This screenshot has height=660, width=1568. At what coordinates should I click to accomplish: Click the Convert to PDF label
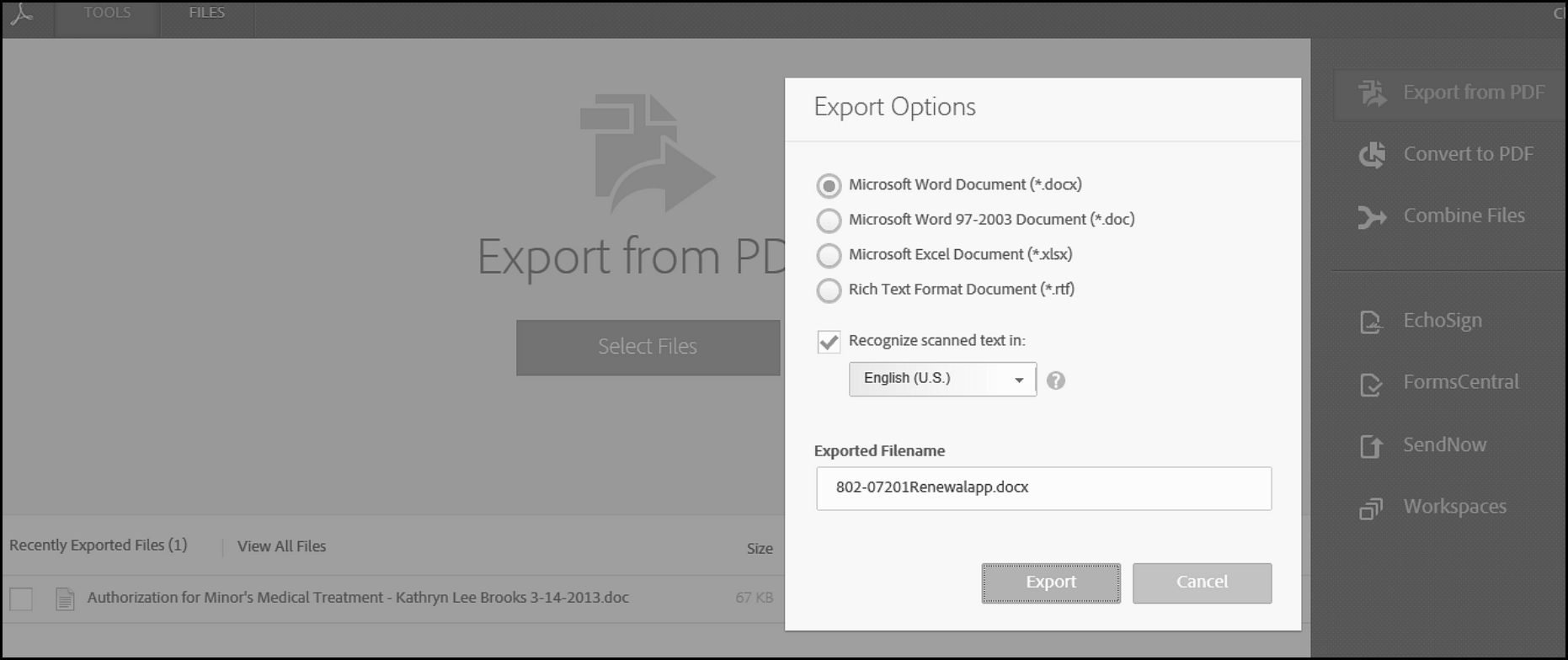coord(1468,154)
